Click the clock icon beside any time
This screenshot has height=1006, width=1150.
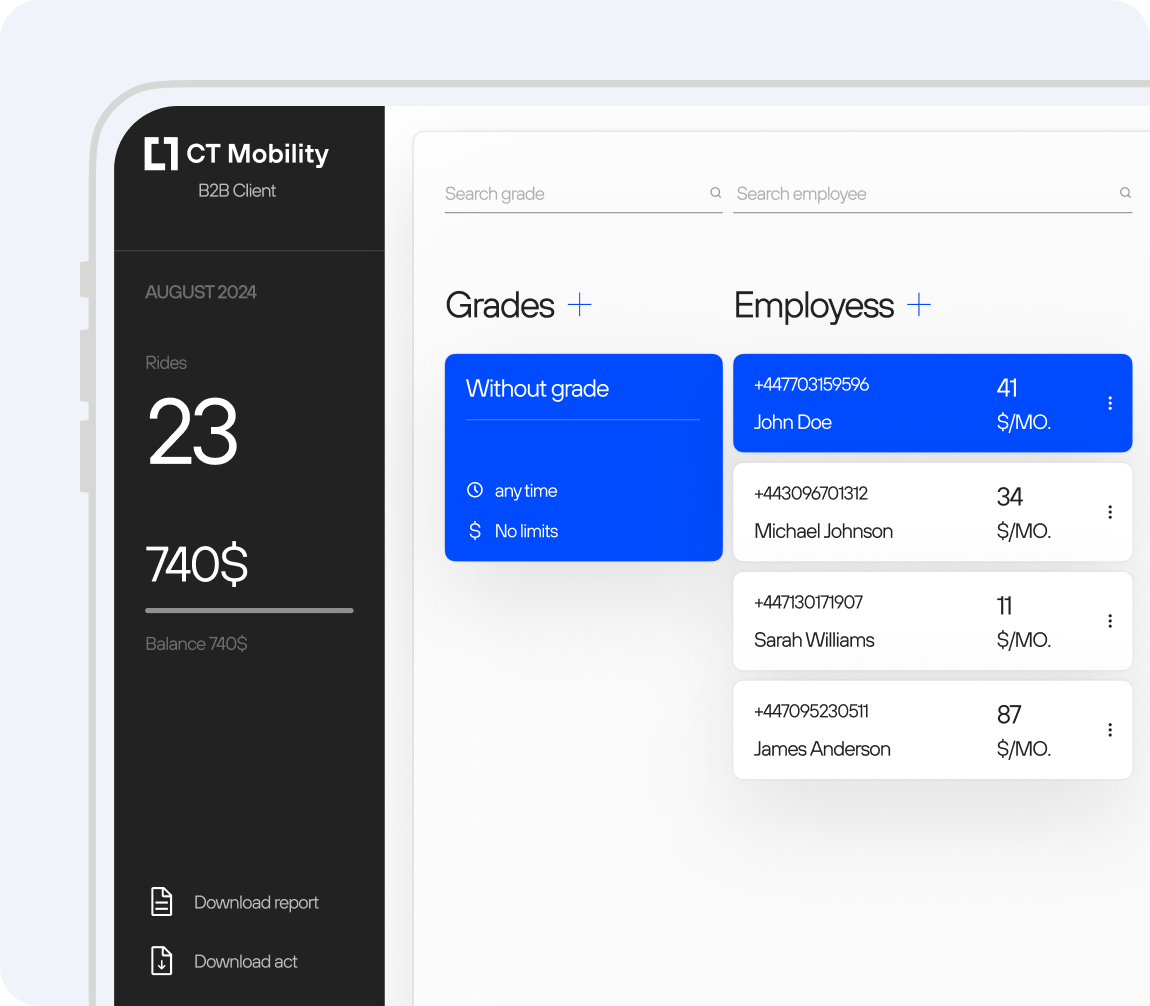click(x=475, y=490)
